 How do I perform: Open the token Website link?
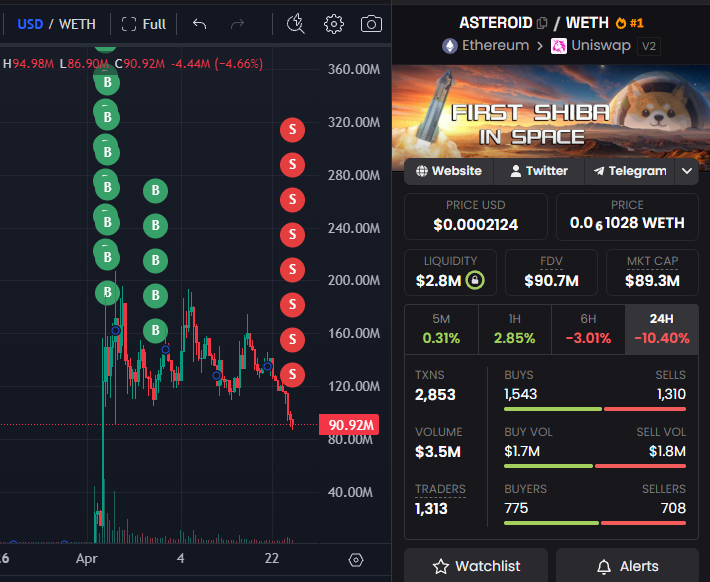(x=449, y=171)
